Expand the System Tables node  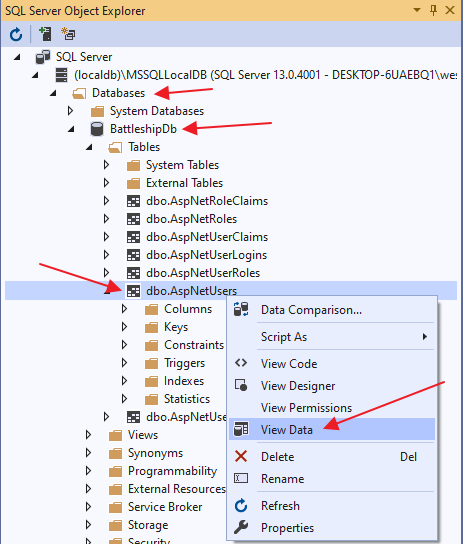tap(106, 165)
